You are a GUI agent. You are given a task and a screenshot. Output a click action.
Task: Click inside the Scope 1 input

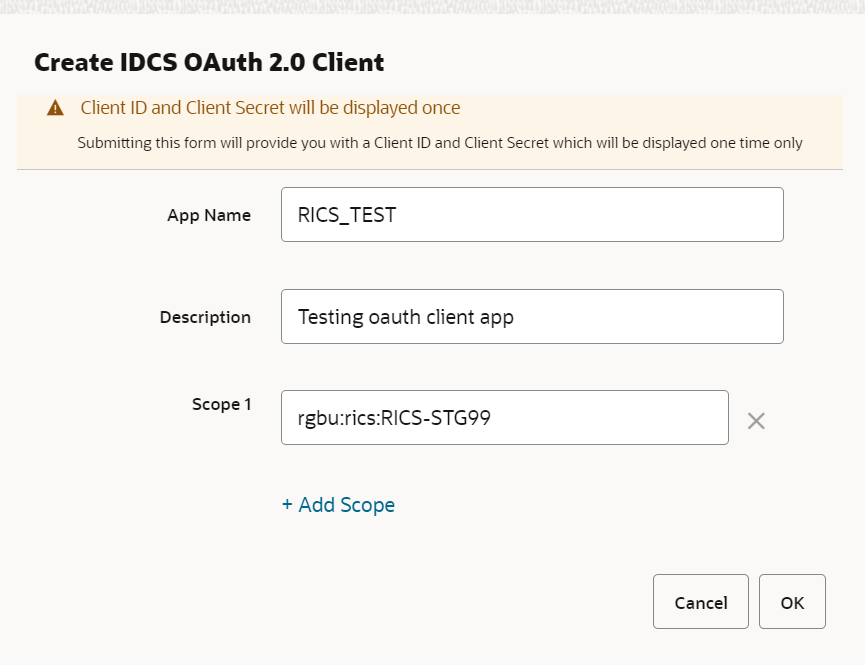pyautogui.click(x=504, y=417)
